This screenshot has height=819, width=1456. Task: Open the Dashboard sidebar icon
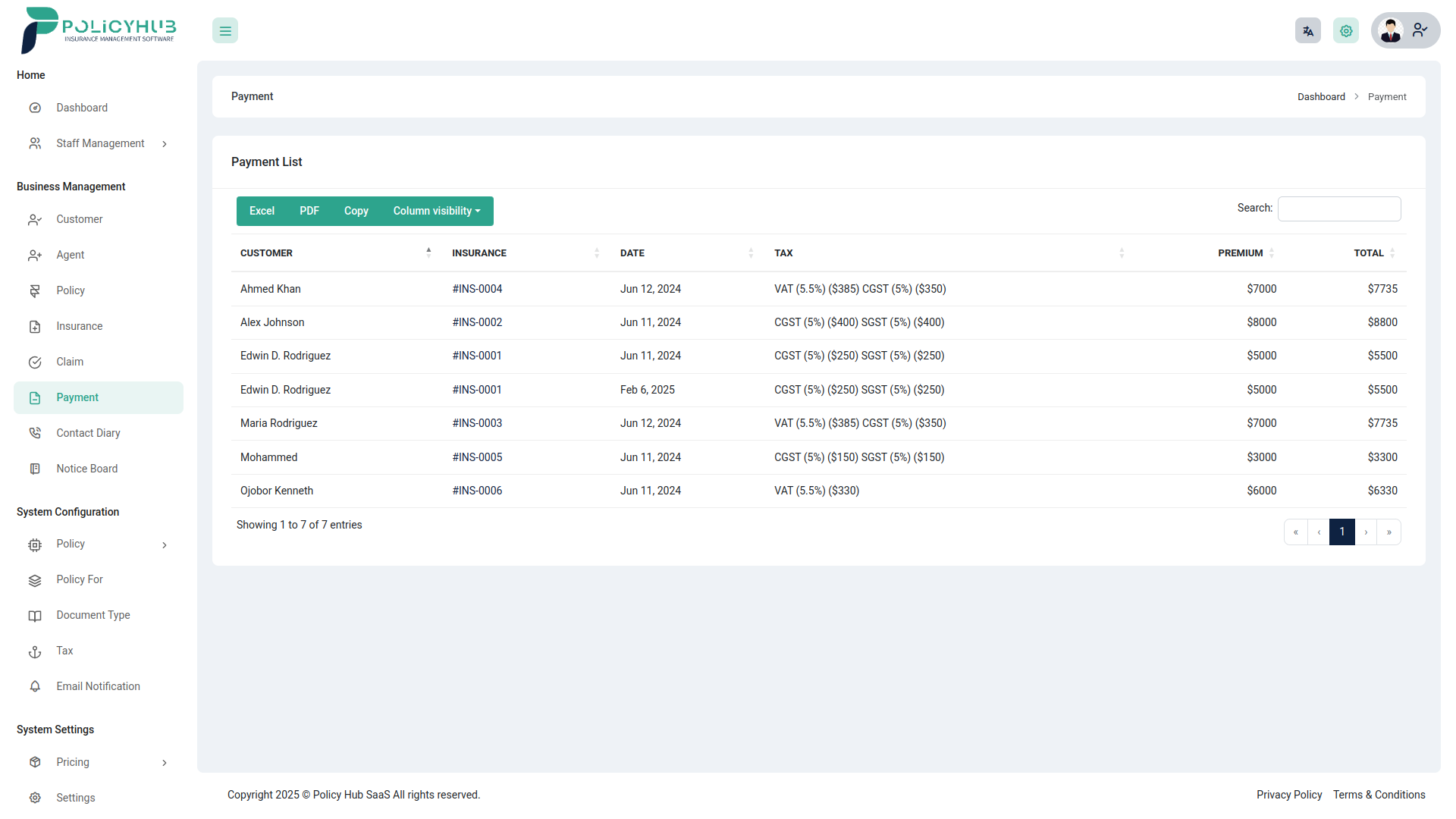pyautogui.click(x=35, y=108)
